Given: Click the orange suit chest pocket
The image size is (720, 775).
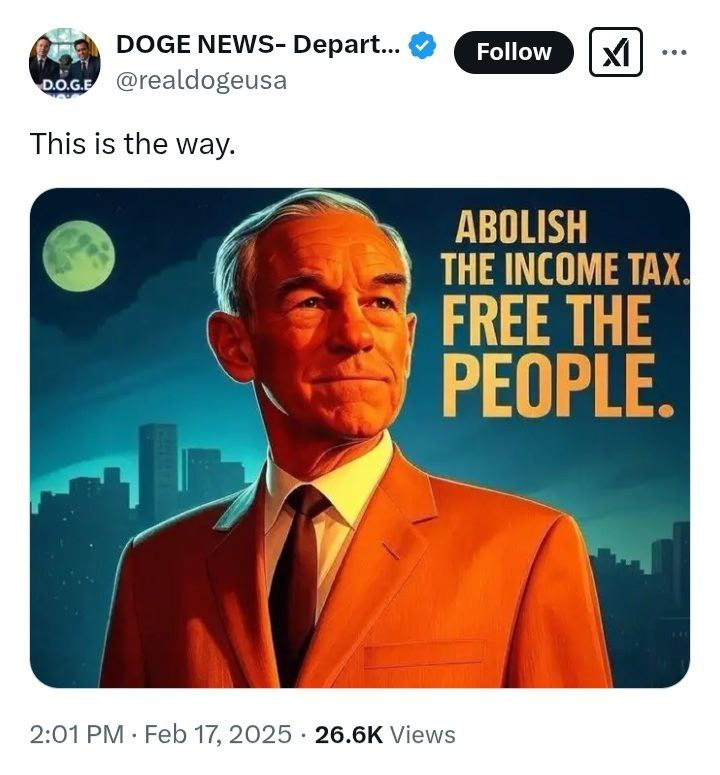Looking at the screenshot, I should 423,654.
